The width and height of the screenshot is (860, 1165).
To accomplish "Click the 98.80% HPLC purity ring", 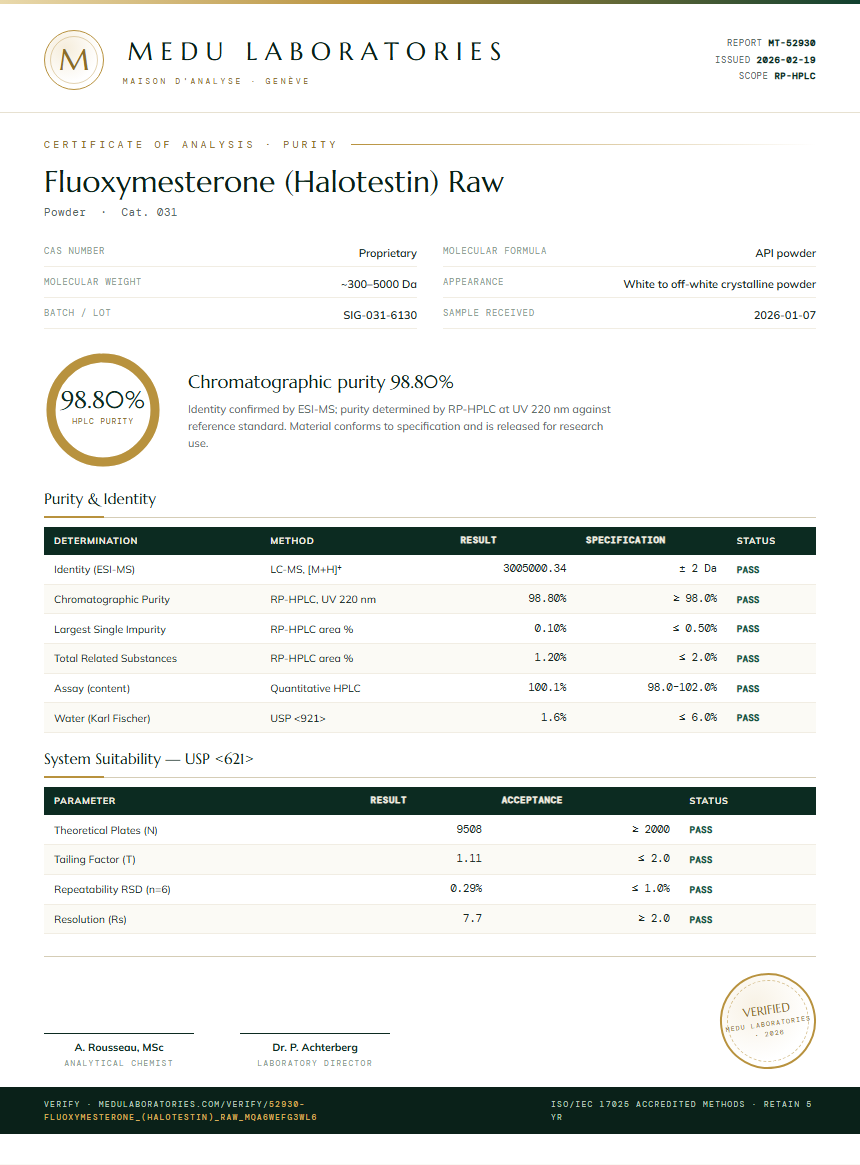I will (x=103, y=409).
